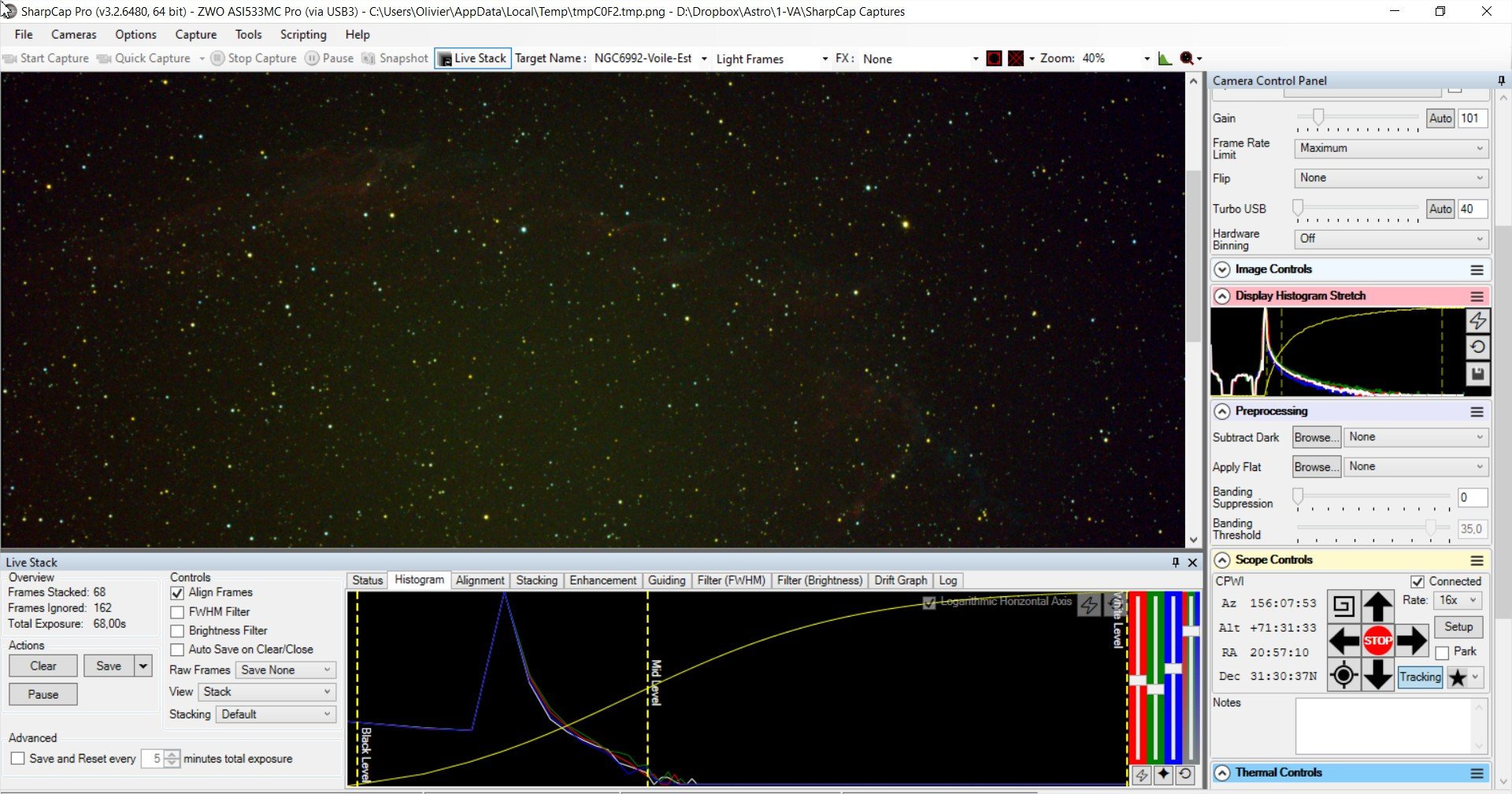Expand the Image Controls section

pyautogui.click(x=1221, y=269)
